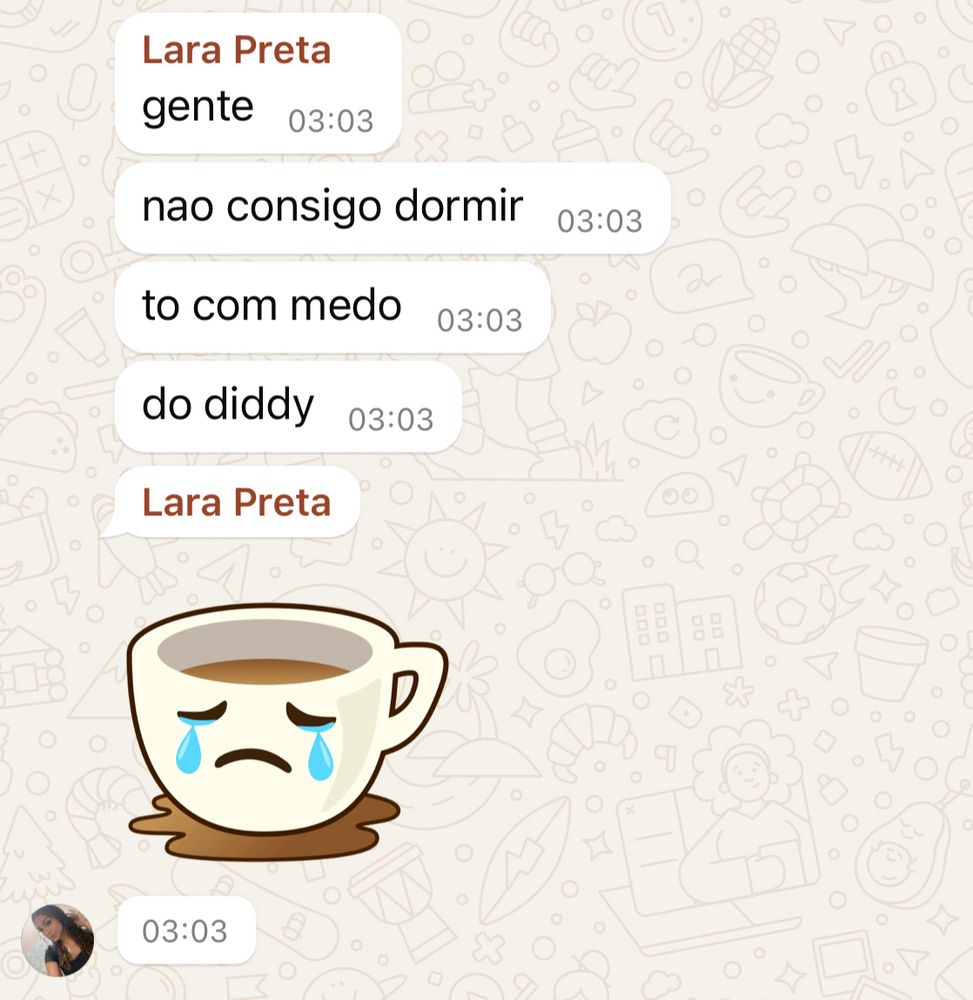This screenshot has height=1000, width=973.
Task: Tap the timestamp beside 'to com medo'
Action: [479, 321]
